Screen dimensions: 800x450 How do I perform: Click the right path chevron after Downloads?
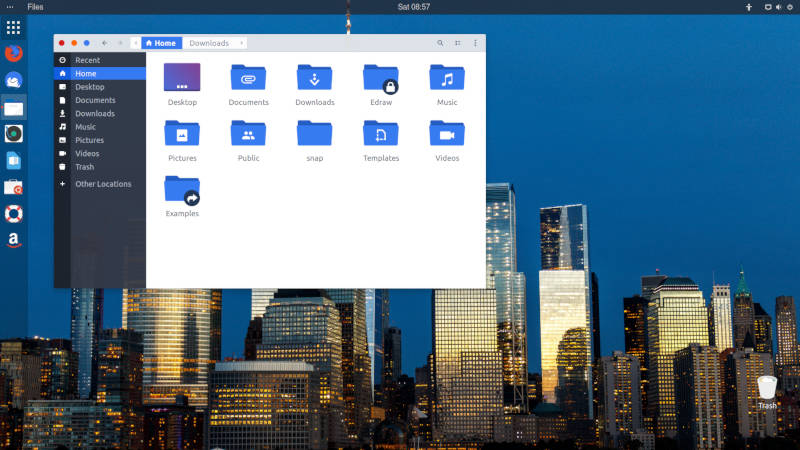(x=241, y=43)
